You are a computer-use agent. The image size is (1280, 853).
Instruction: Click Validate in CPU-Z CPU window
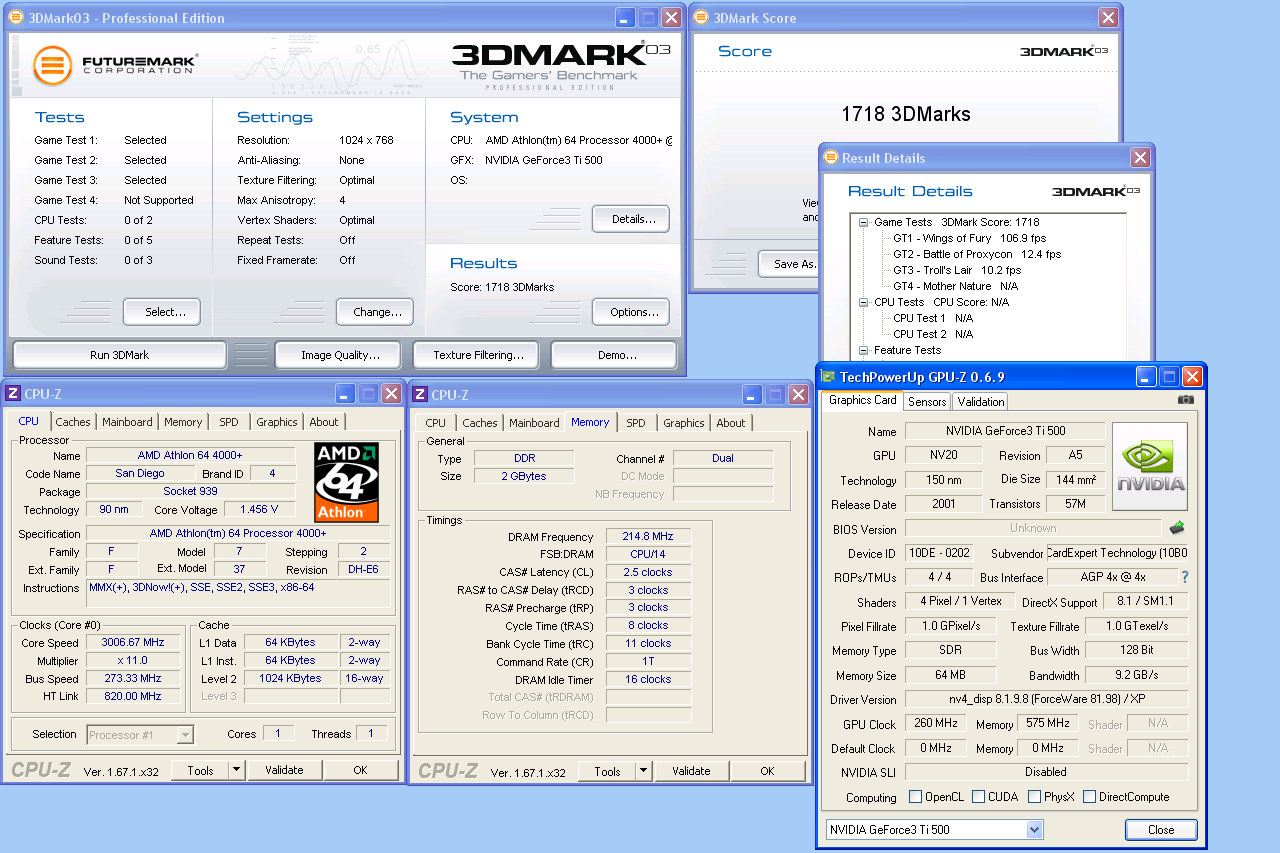click(x=284, y=770)
